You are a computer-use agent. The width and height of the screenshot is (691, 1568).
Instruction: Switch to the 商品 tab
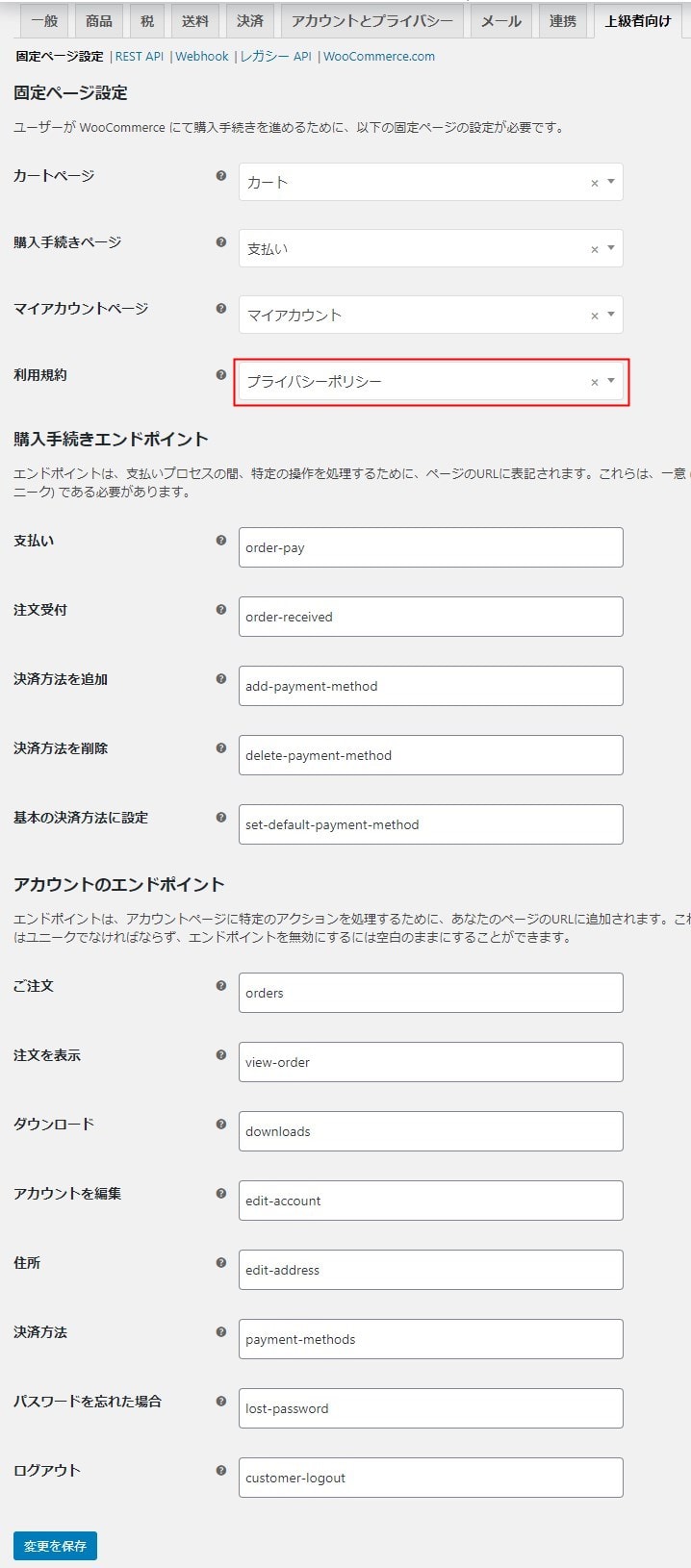pyautogui.click(x=98, y=20)
